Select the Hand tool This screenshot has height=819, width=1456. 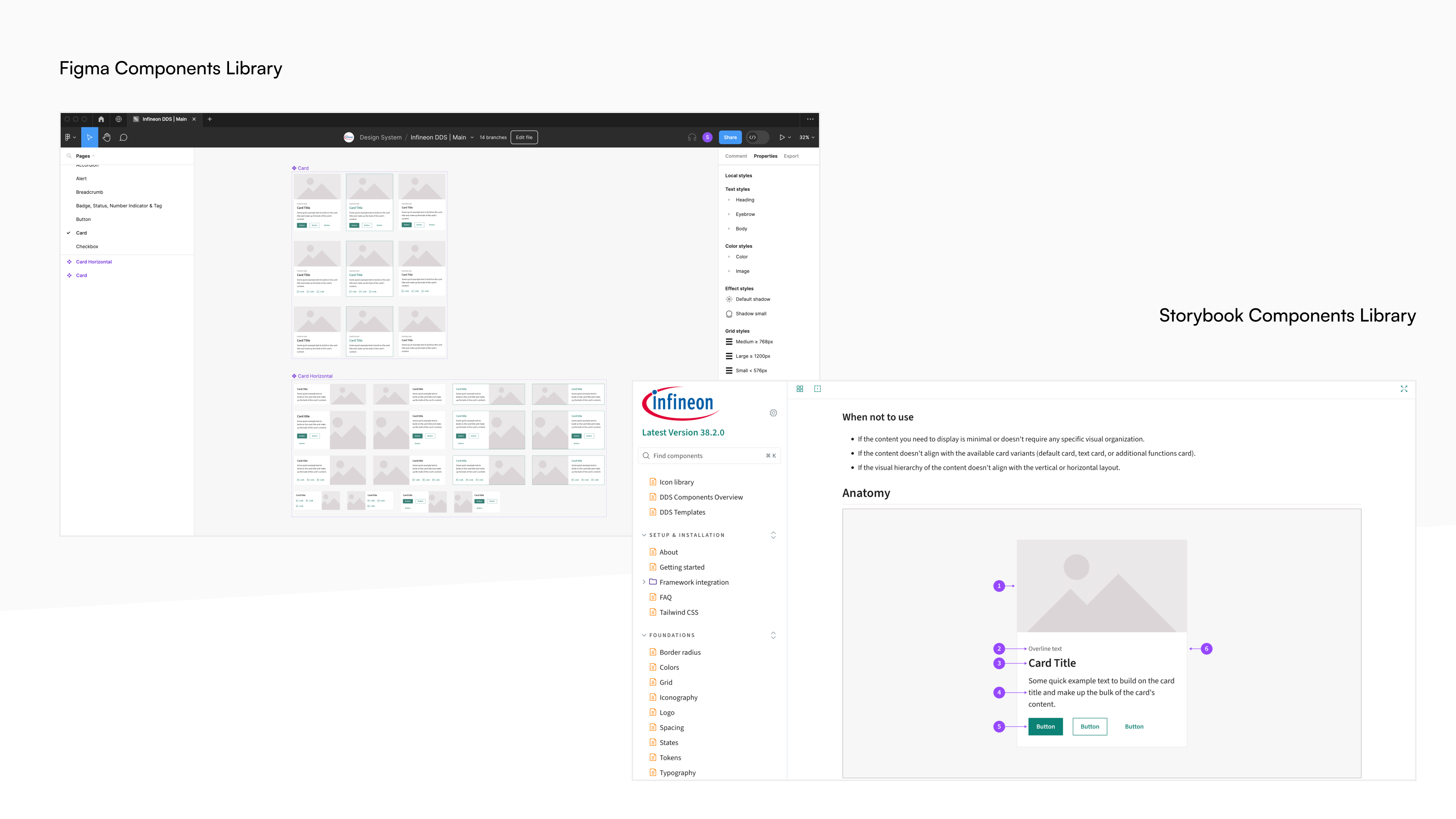[x=106, y=137]
